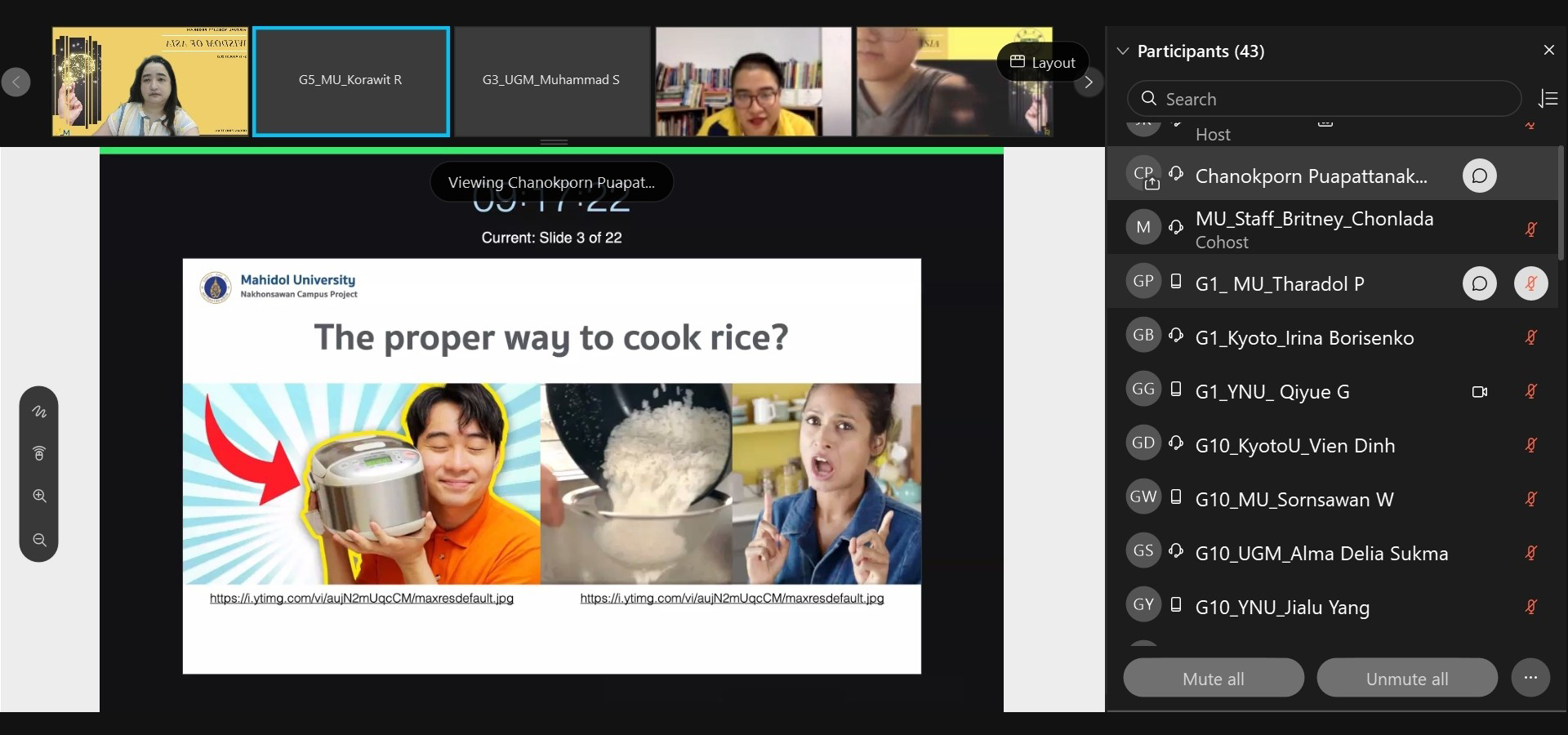This screenshot has height=735, width=1568.
Task: Show next video thumbnails with right arrow
Action: (1088, 82)
